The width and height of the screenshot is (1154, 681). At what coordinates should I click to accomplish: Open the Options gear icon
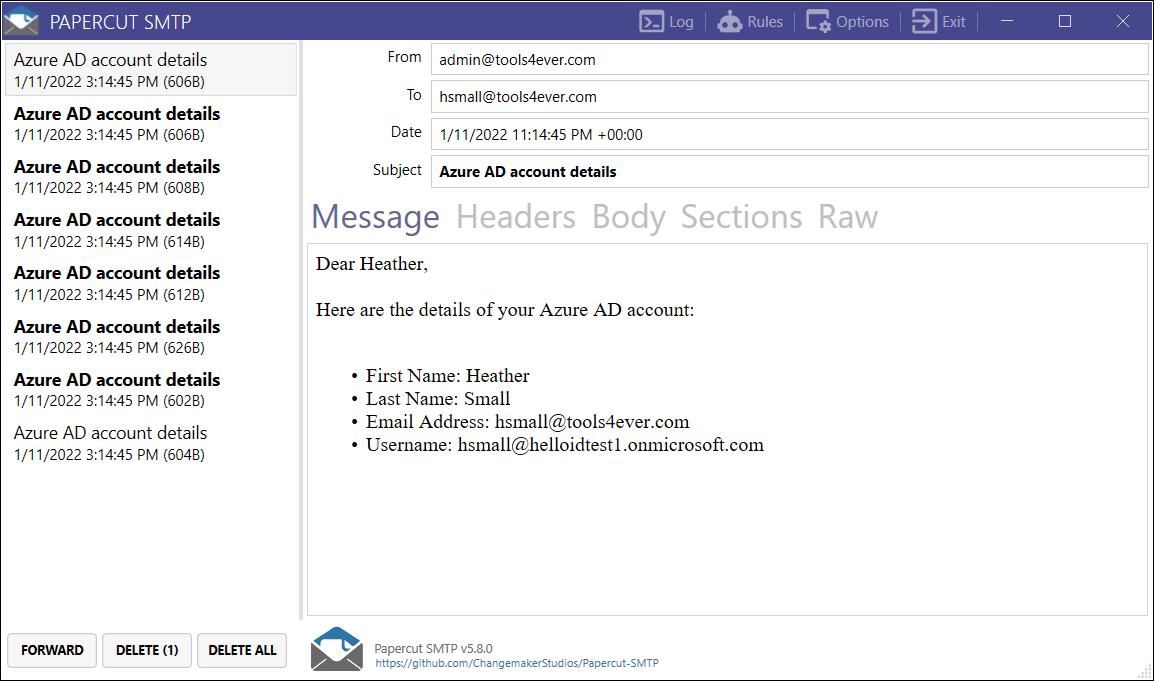(818, 21)
